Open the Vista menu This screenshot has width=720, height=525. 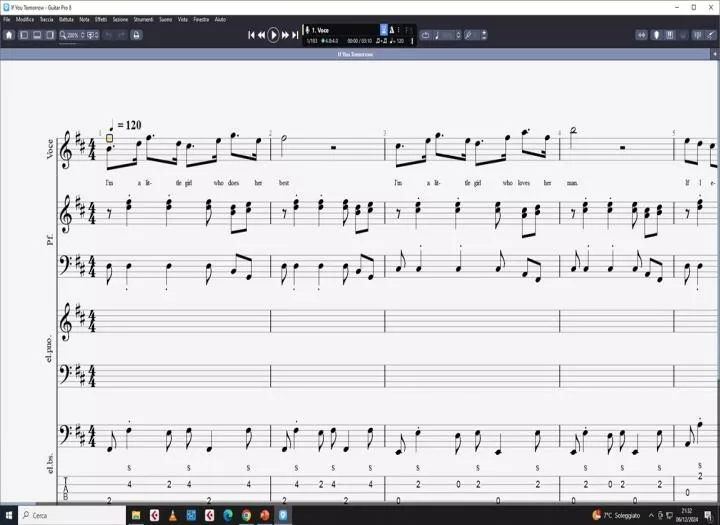tap(182, 19)
